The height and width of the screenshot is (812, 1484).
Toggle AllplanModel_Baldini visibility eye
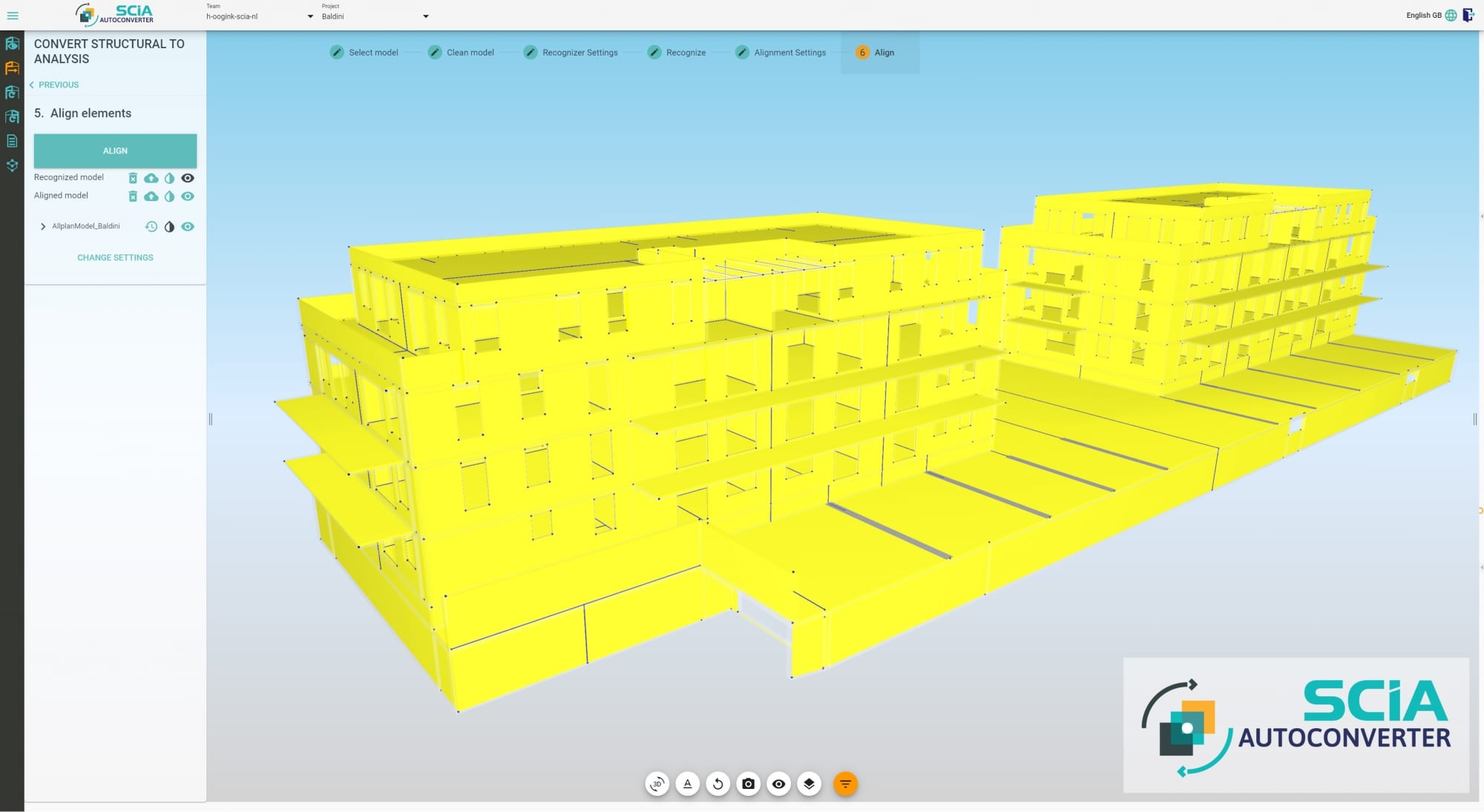tap(188, 227)
